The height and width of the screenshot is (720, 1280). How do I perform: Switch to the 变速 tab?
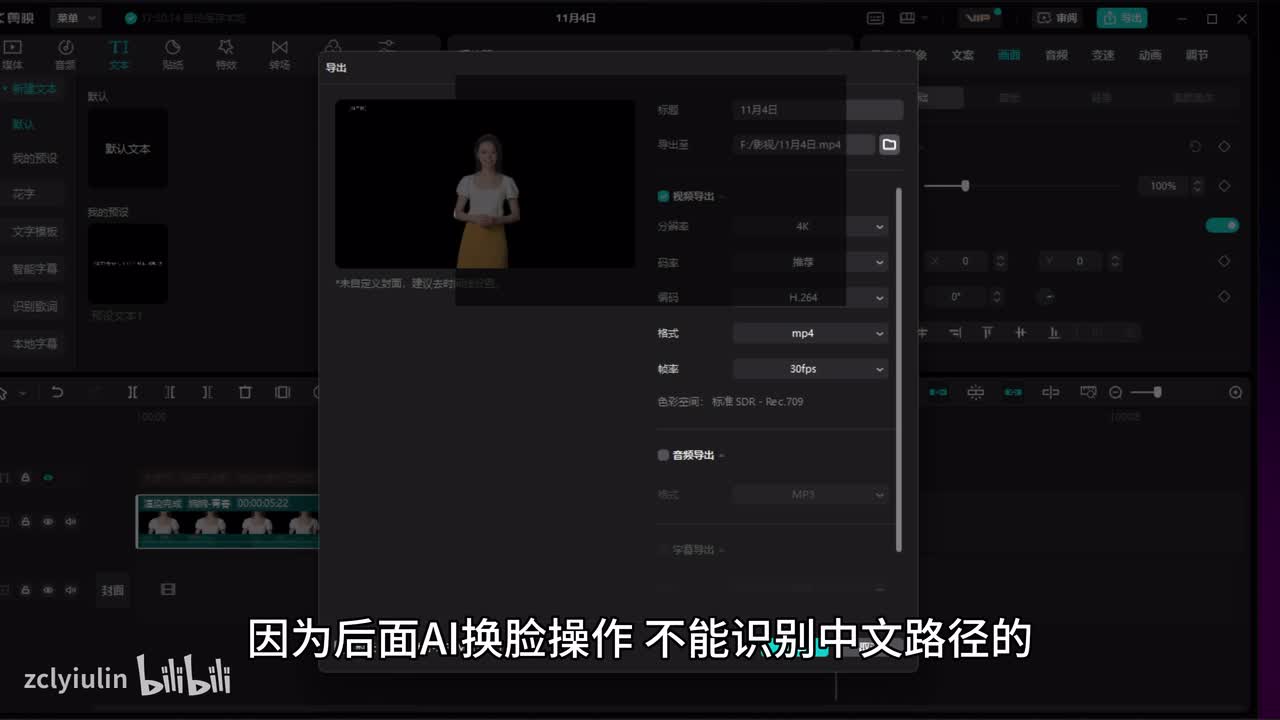point(1103,55)
